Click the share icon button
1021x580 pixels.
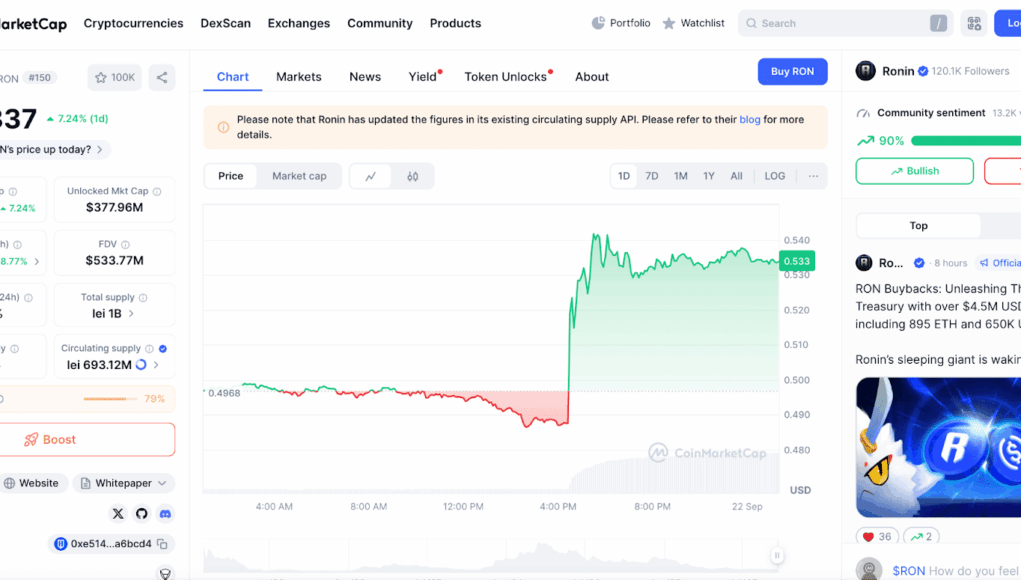tap(161, 77)
